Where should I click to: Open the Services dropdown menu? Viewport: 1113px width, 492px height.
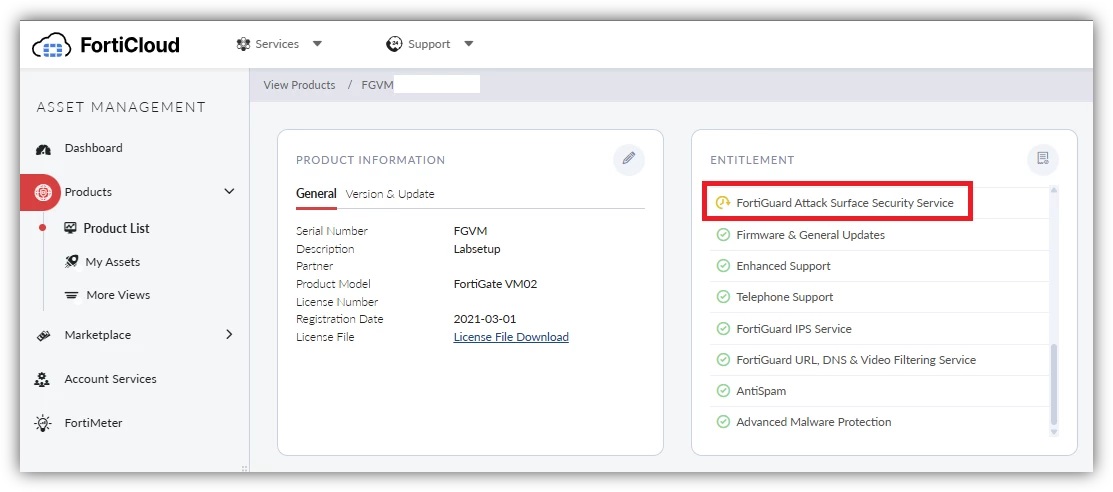(279, 44)
